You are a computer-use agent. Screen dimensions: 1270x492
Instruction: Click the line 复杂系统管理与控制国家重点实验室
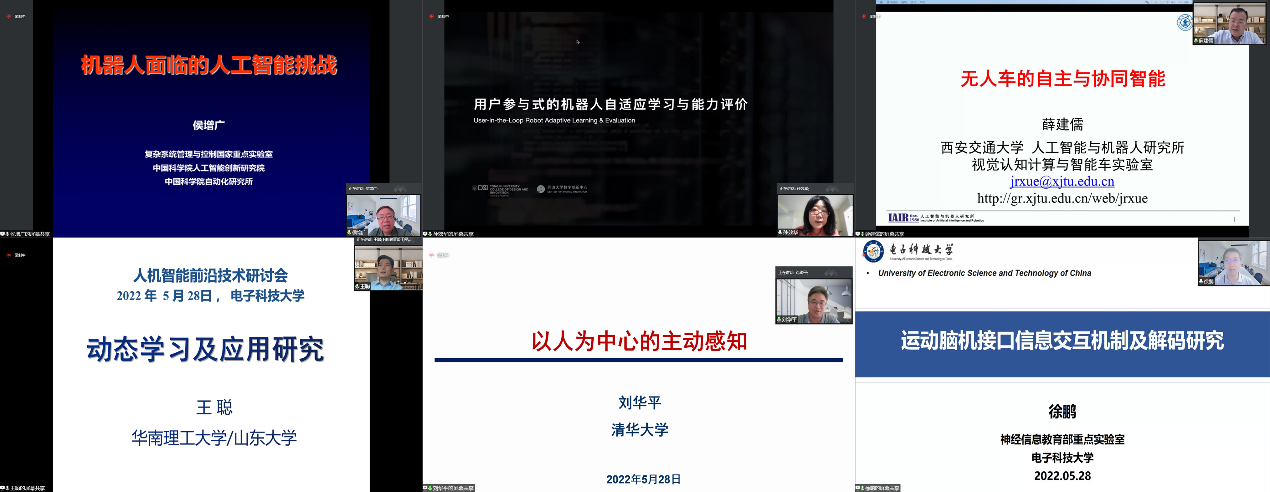(x=210, y=154)
